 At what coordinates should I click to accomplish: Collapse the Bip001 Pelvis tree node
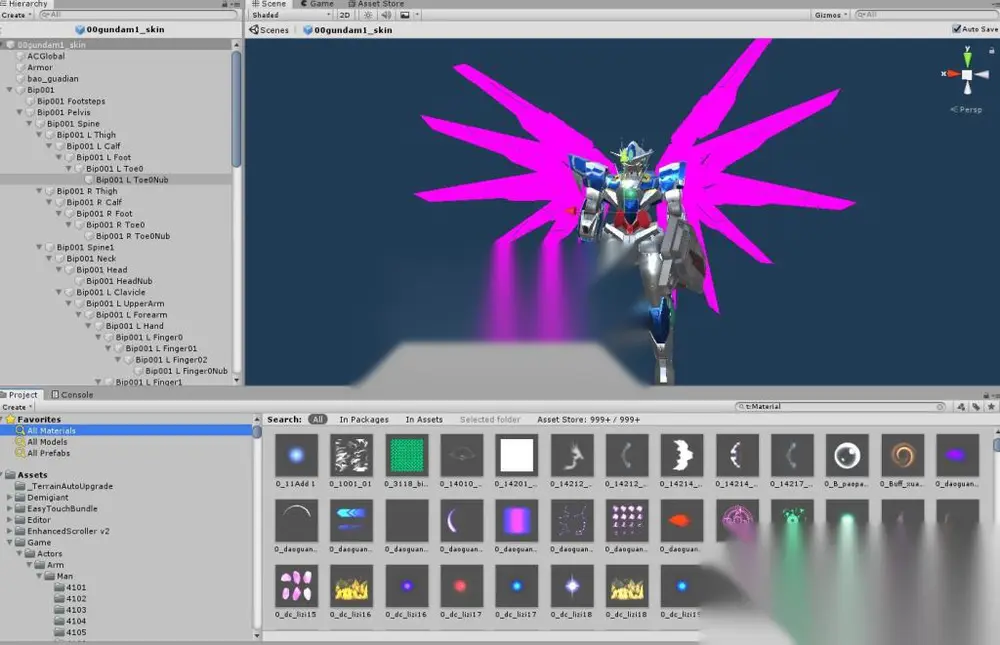click(20, 112)
